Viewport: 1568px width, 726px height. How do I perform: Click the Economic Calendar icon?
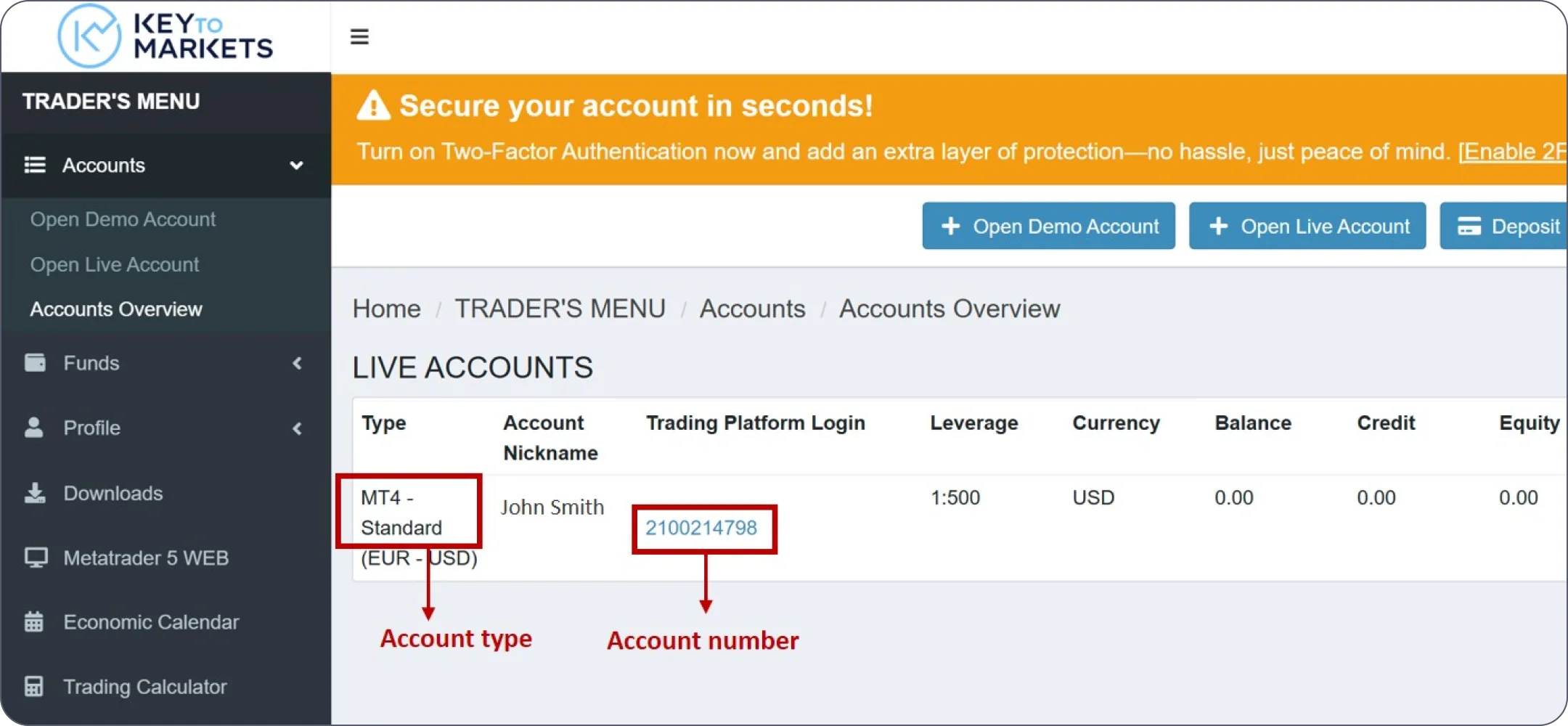(x=34, y=622)
